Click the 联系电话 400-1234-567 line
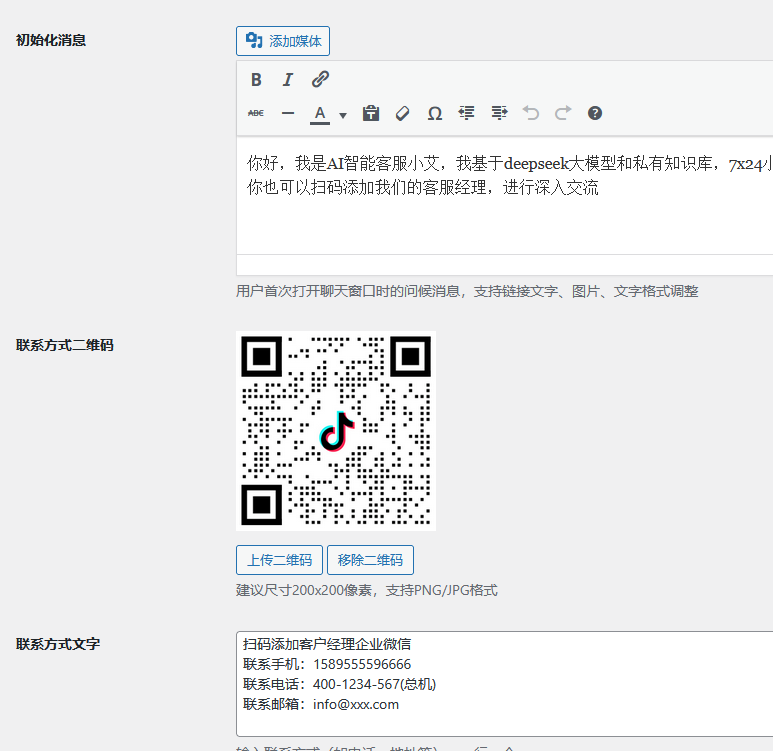The image size is (773, 751). click(340, 684)
